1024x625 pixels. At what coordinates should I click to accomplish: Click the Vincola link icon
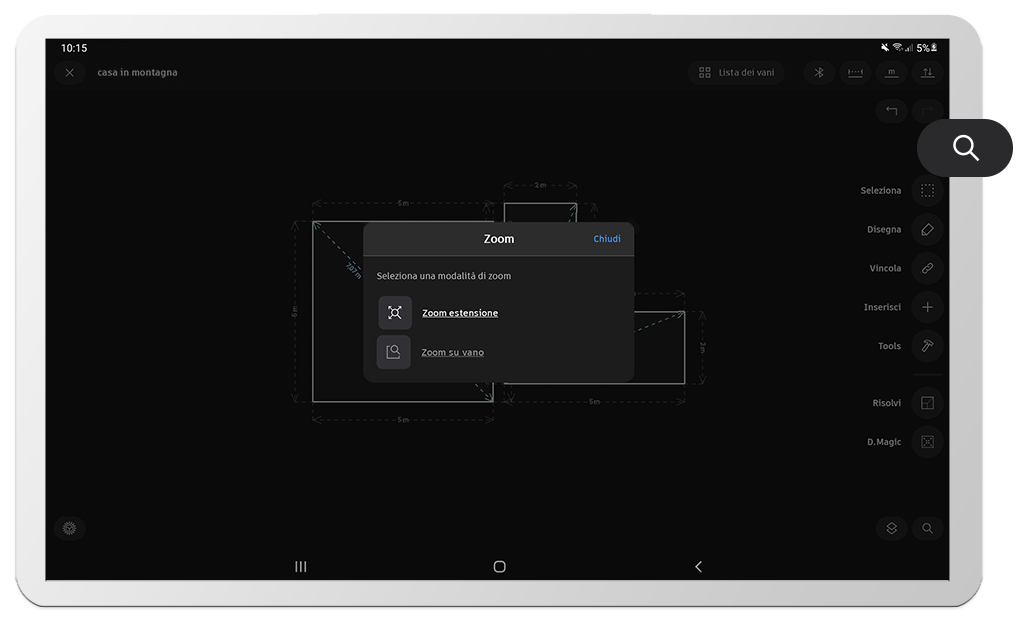[x=927, y=268]
